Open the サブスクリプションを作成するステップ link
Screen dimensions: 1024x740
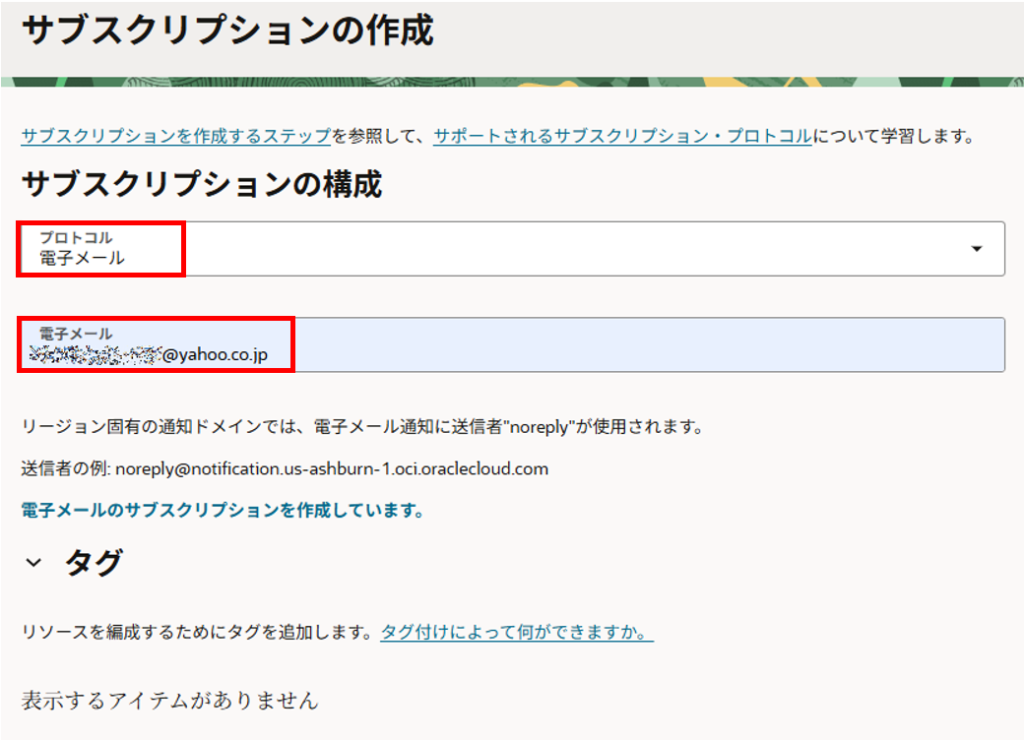point(176,137)
